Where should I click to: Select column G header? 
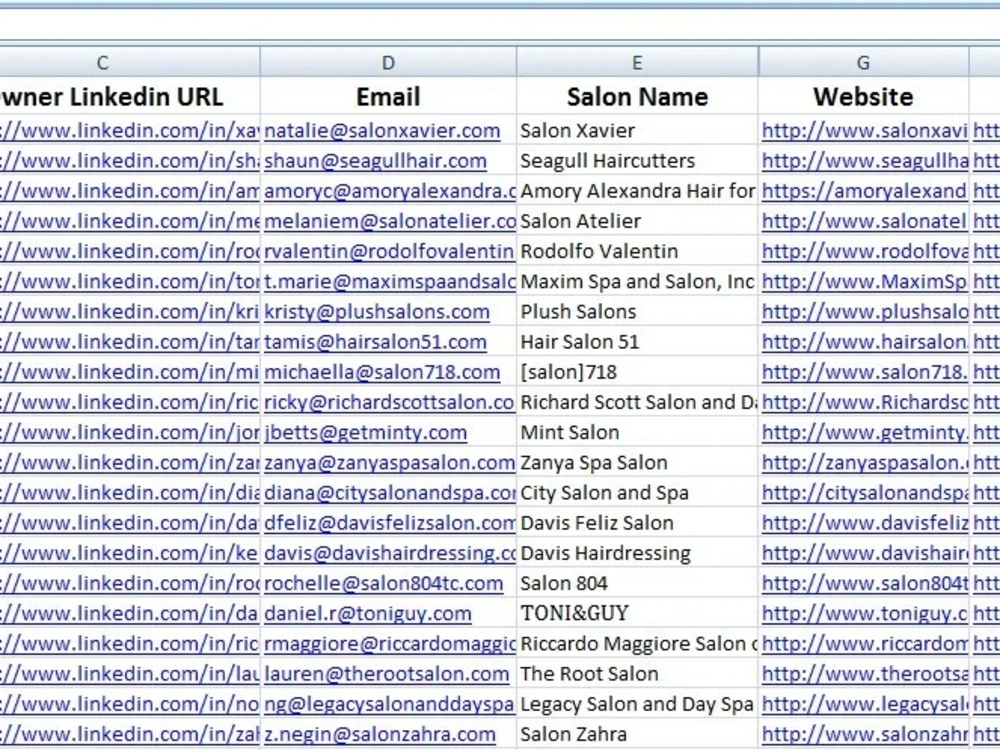pos(863,62)
